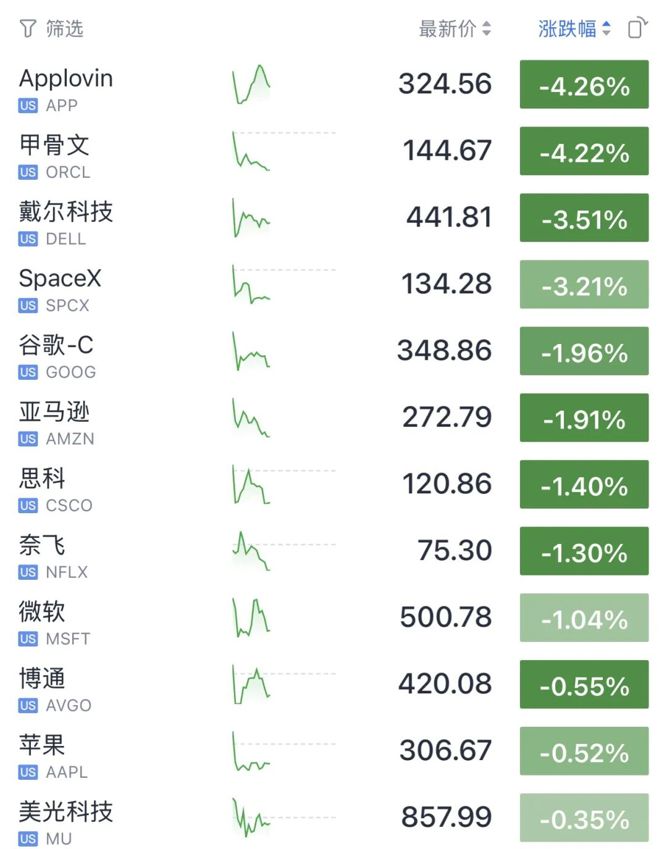Open the 筛选 filter icon

coord(28,28)
